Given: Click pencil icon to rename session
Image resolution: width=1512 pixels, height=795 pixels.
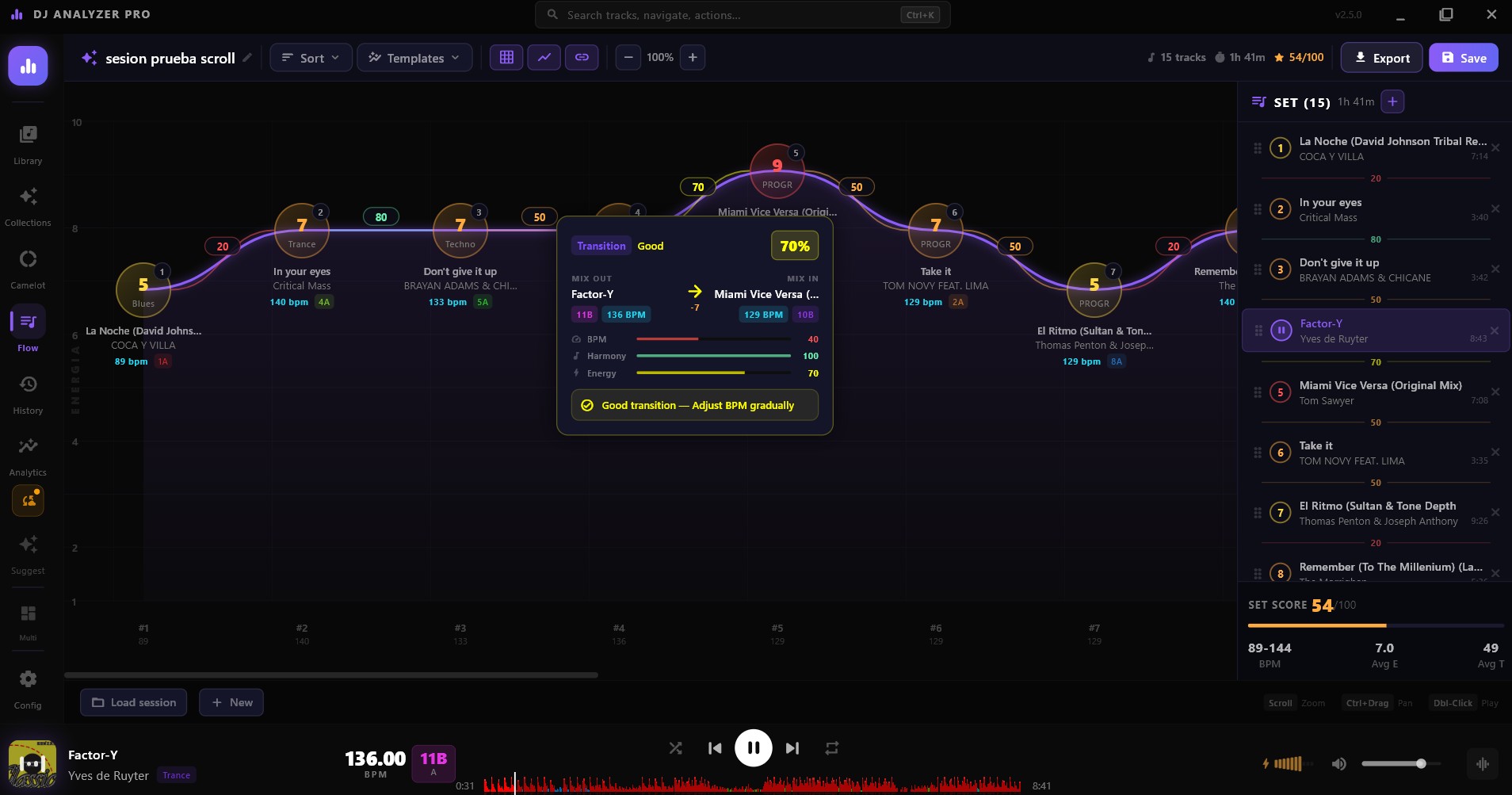Looking at the screenshot, I should [247, 57].
